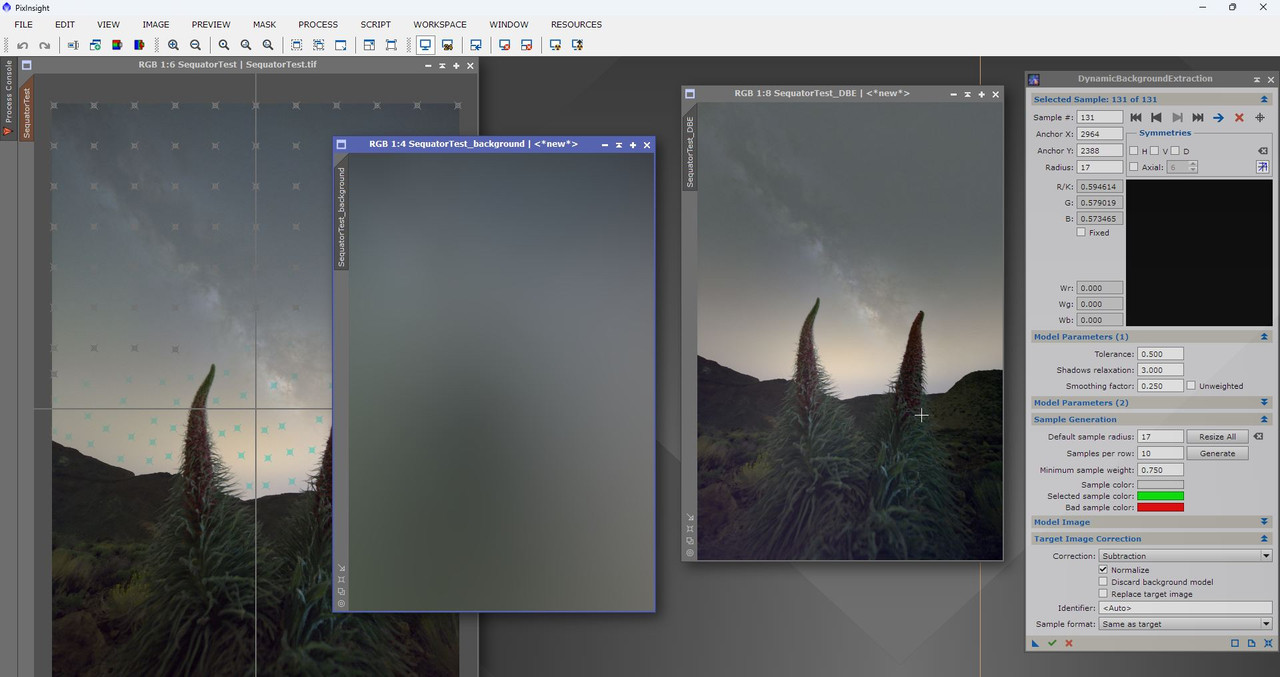1280x677 pixels.
Task: Open the PROCESS menu
Action: [x=318, y=24]
